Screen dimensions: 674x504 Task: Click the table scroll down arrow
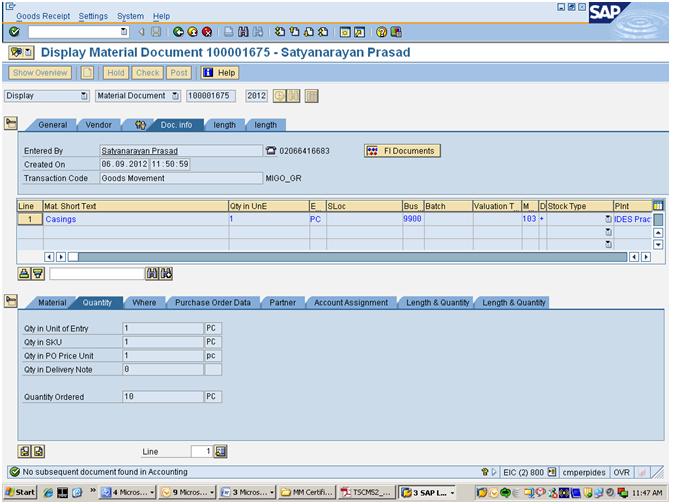pyautogui.click(x=658, y=244)
